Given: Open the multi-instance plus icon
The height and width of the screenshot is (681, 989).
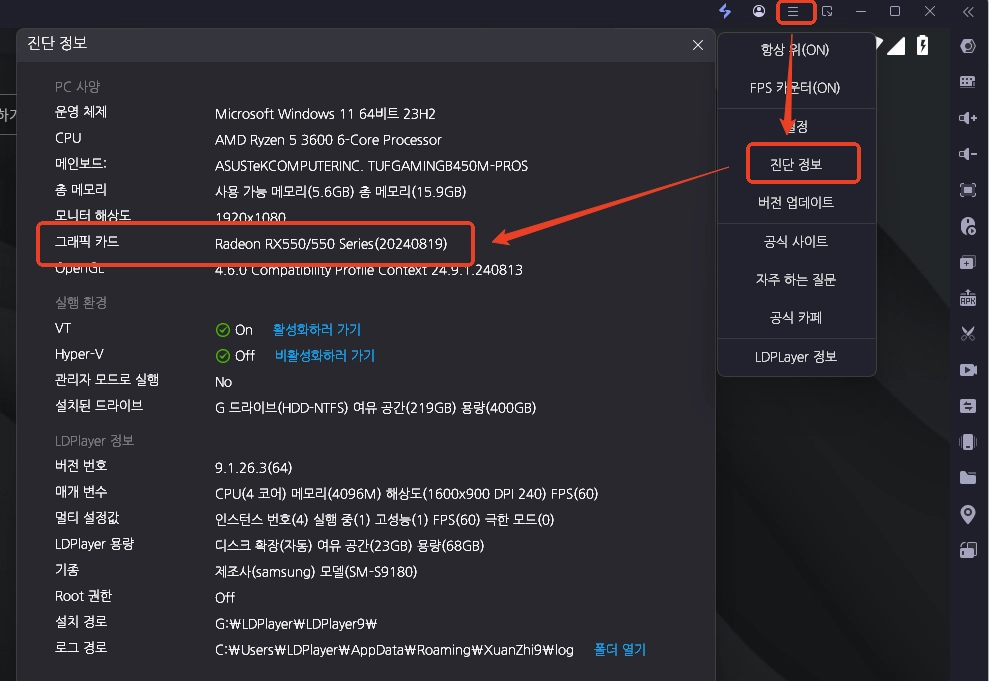Looking at the screenshot, I should point(968,262).
